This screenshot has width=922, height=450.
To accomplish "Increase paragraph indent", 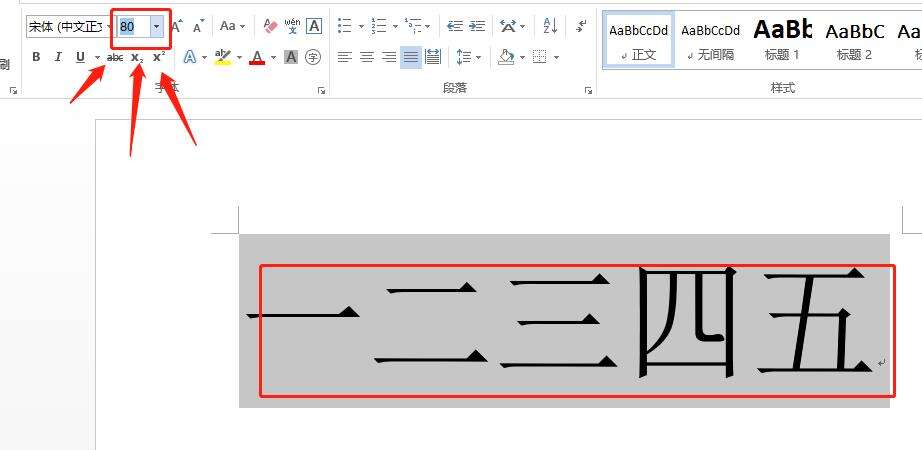I will coord(477,26).
